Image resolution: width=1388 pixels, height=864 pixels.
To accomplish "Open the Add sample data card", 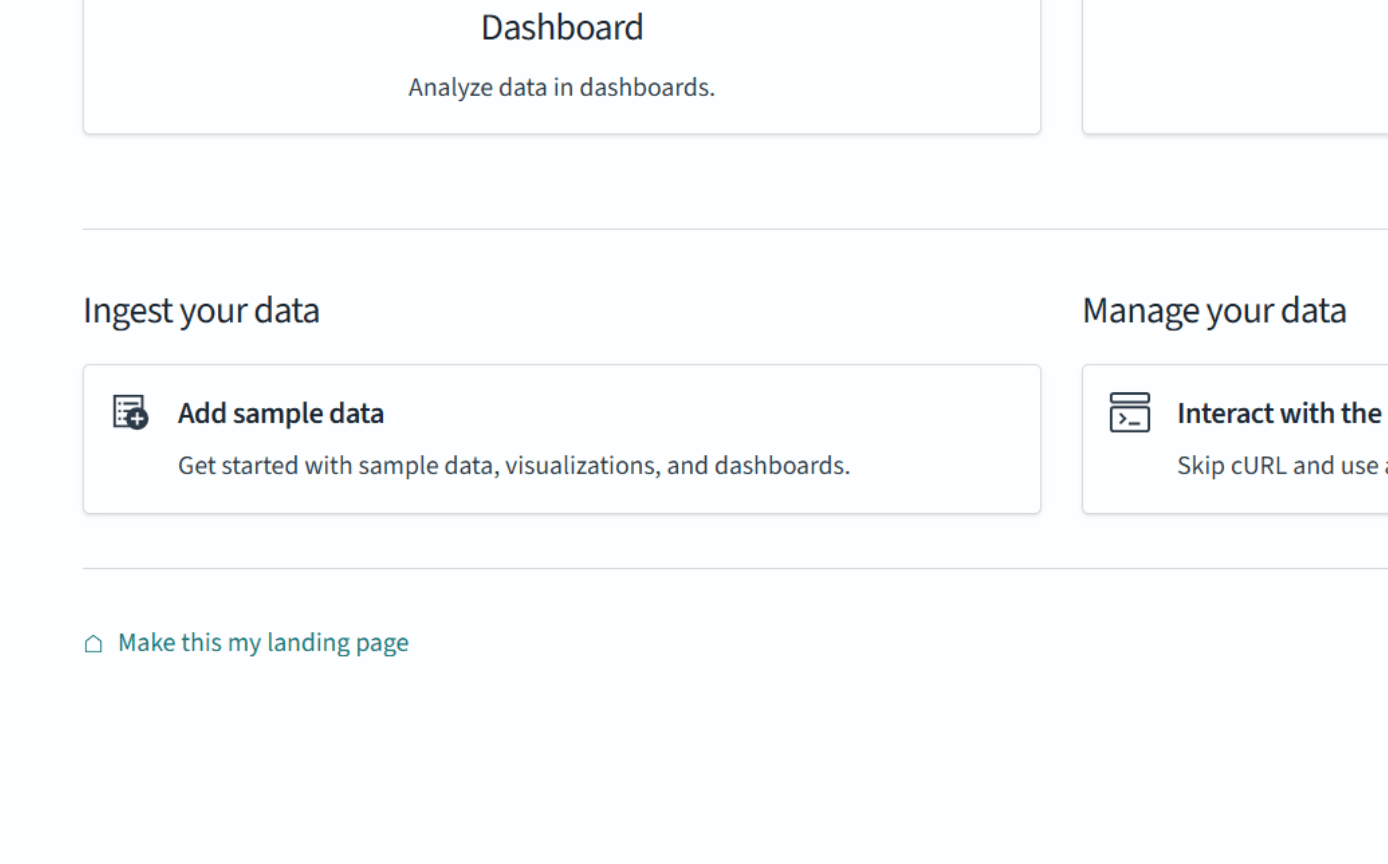I will tap(561, 439).
